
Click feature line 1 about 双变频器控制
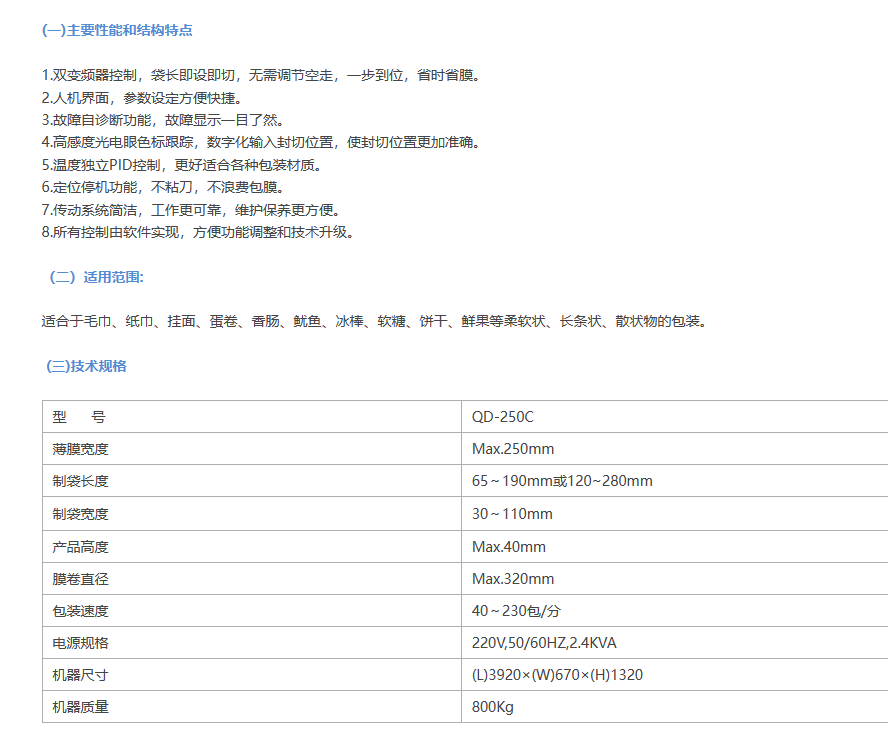pos(261,76)
